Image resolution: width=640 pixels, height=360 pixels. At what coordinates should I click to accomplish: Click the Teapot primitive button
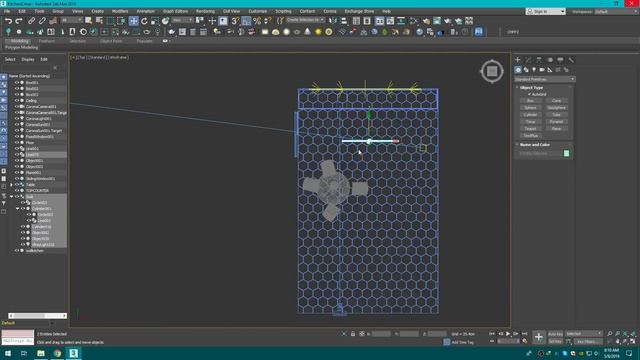click(530, 129)
